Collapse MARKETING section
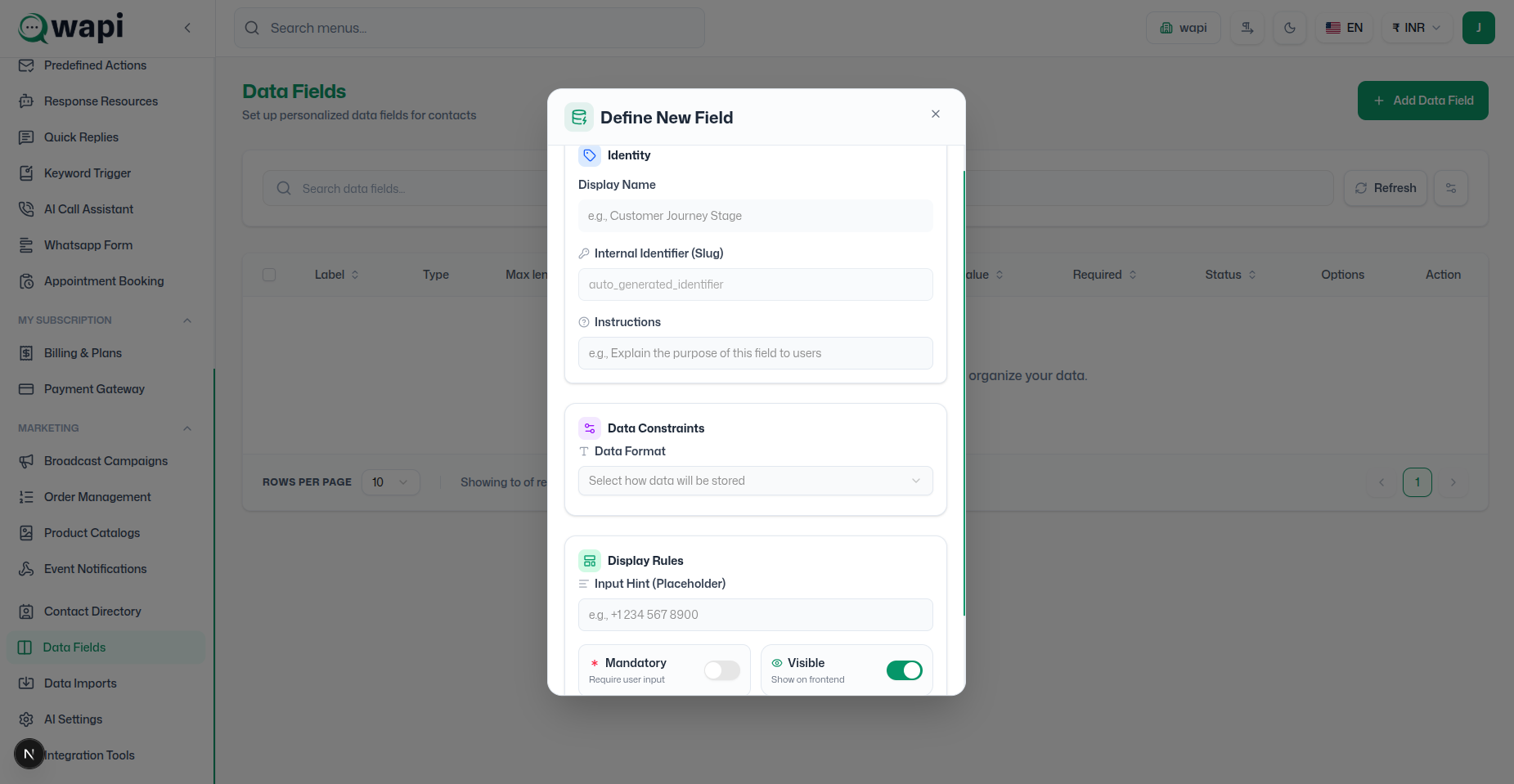1514x784 pixels. point(187,428)
